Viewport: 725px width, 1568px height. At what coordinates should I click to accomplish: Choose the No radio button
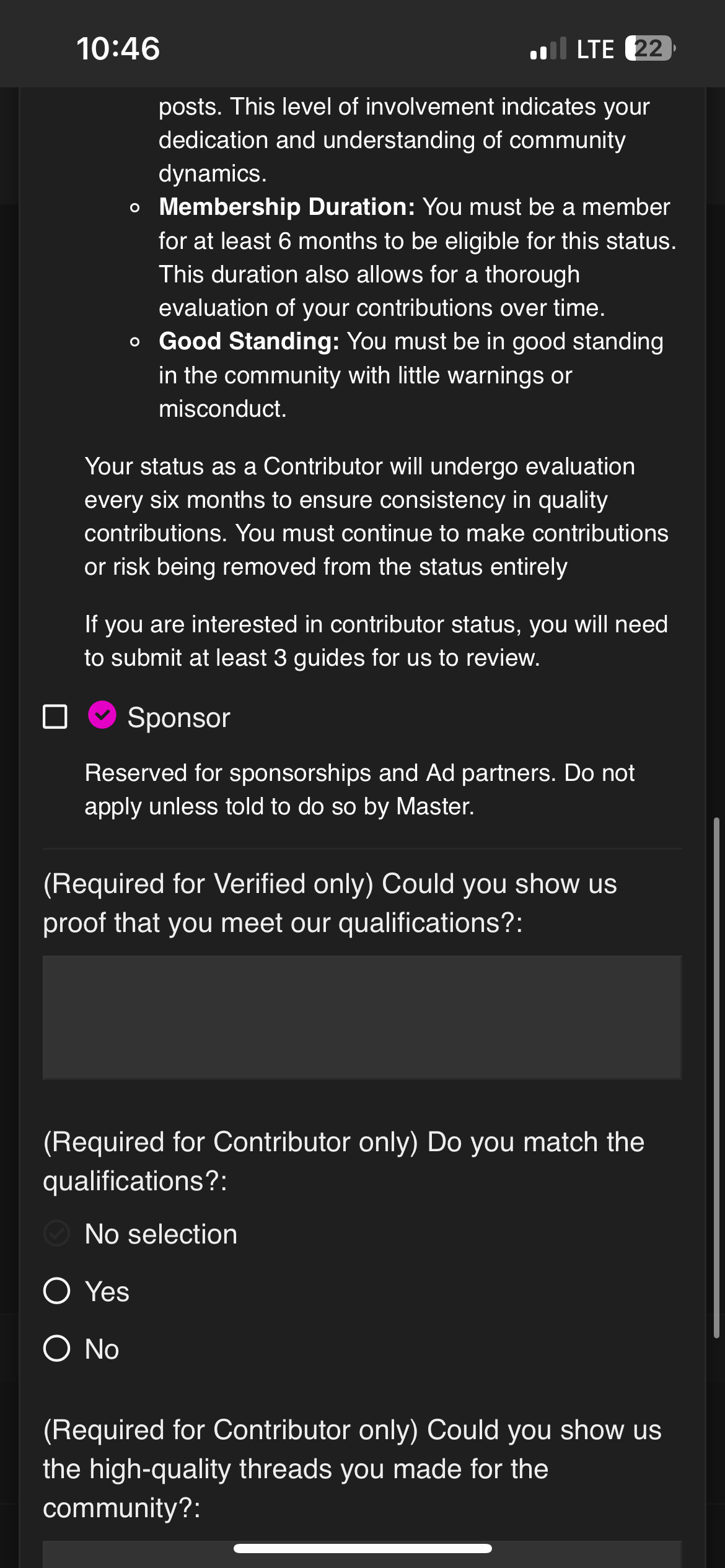pos(56,1349)
